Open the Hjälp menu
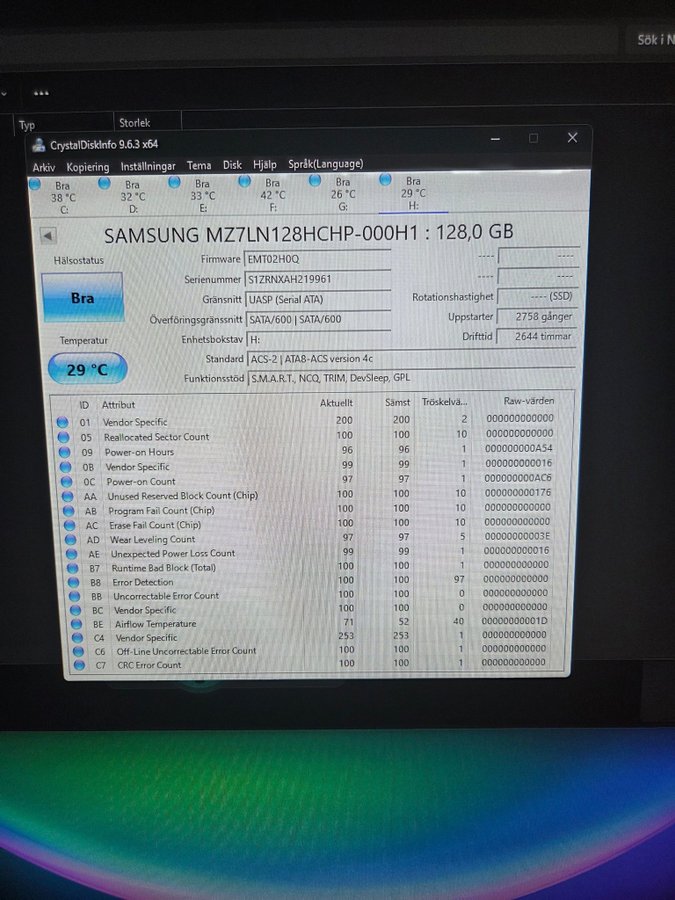Screen dimensions: 675x900 click(x=265, y=165)
